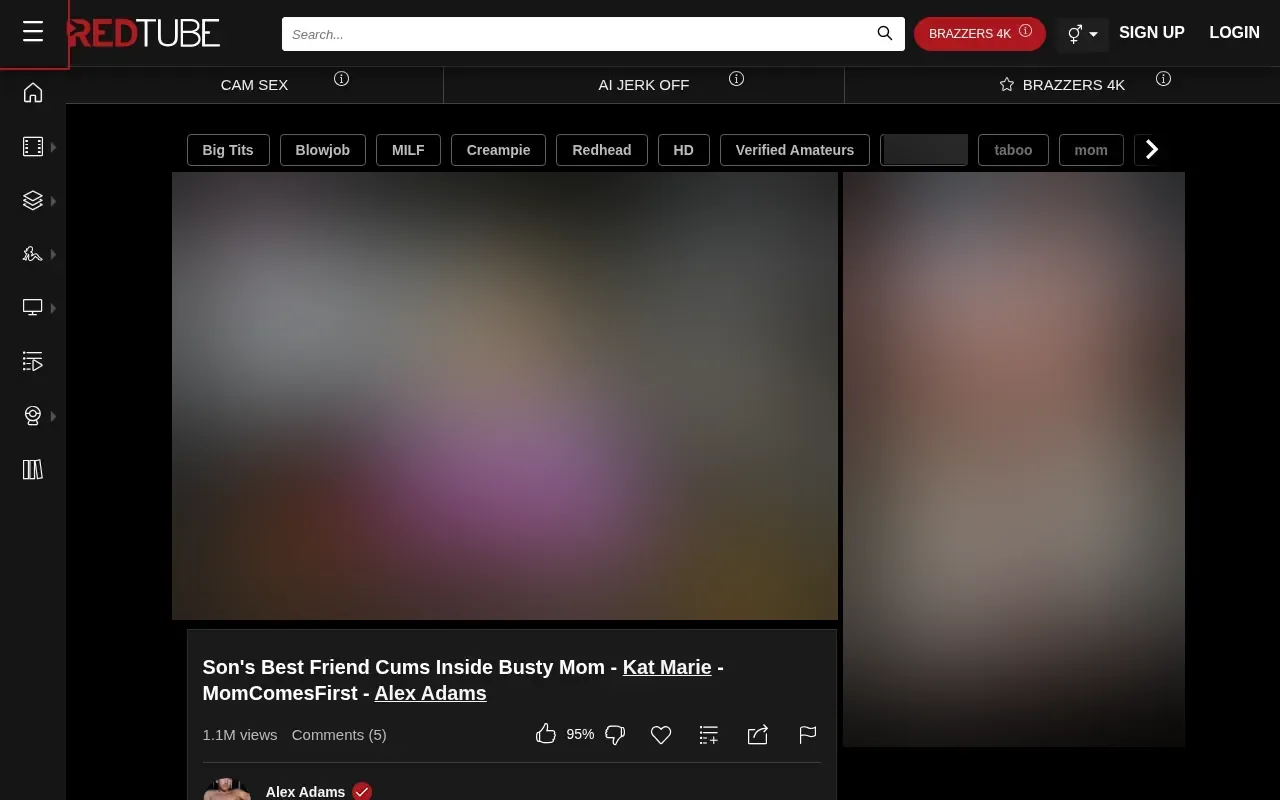1280x800 pixels.
Task: Show more tags with the right chevron
Action: pos(1152,150)
